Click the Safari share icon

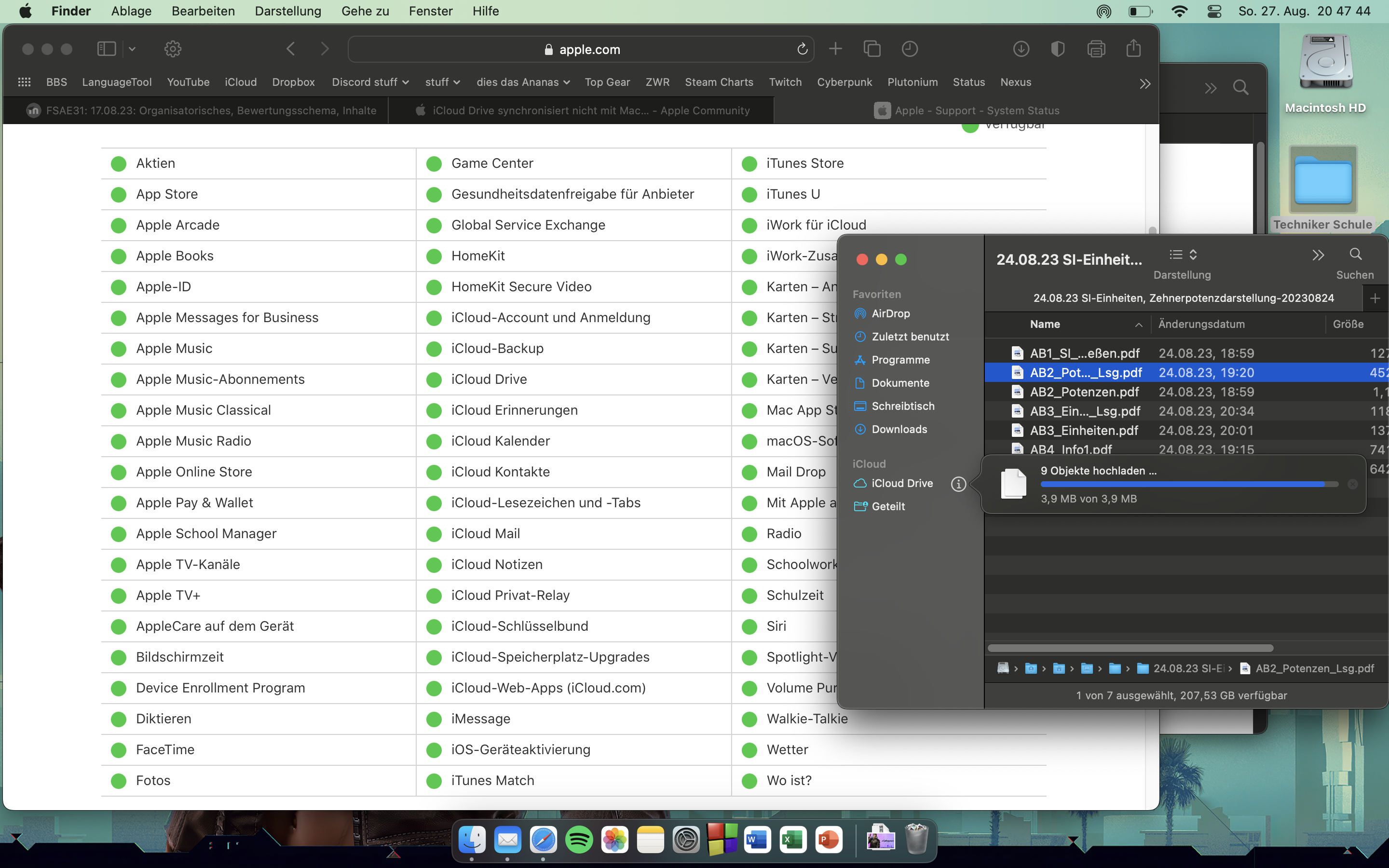(1133, 49)
